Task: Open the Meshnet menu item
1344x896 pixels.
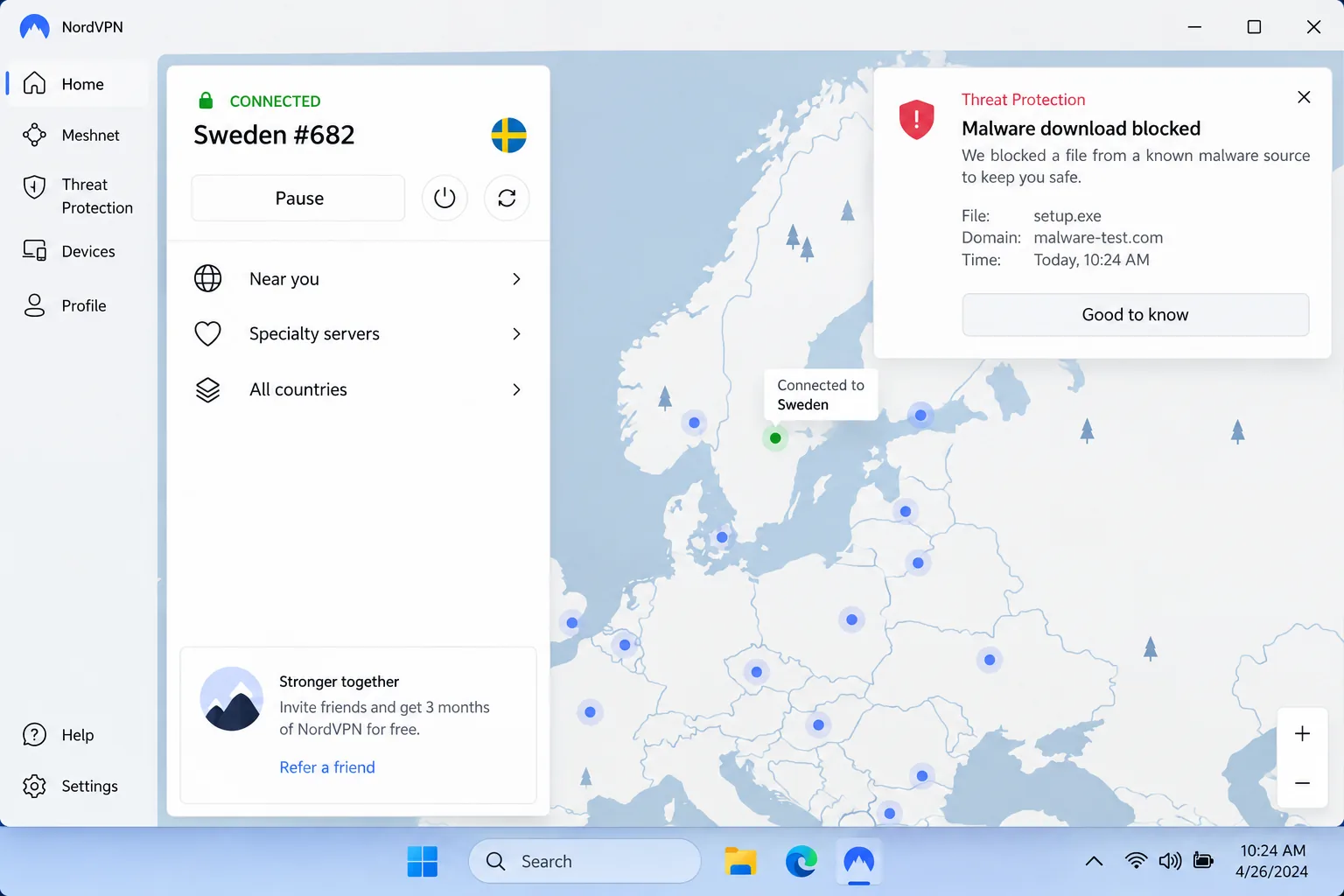Action: pyautogui.click(x=77, y=135)
